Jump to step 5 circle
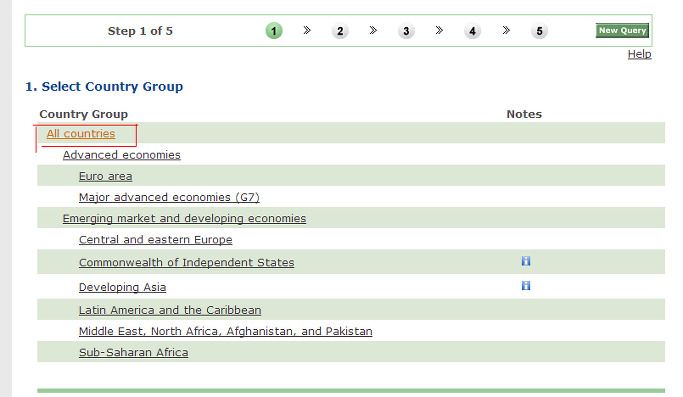Viewport: 683px width, 397px height. click(539, 31)
